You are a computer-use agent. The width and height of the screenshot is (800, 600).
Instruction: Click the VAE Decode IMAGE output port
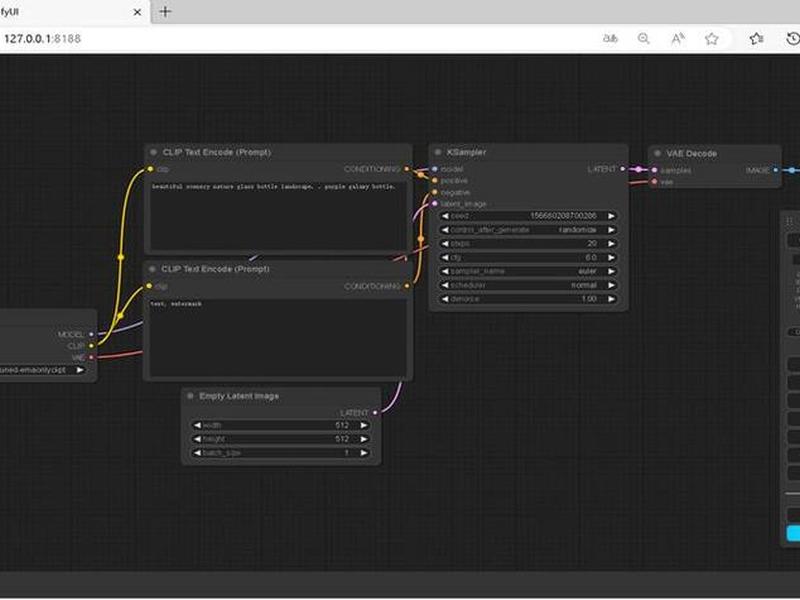776,170
